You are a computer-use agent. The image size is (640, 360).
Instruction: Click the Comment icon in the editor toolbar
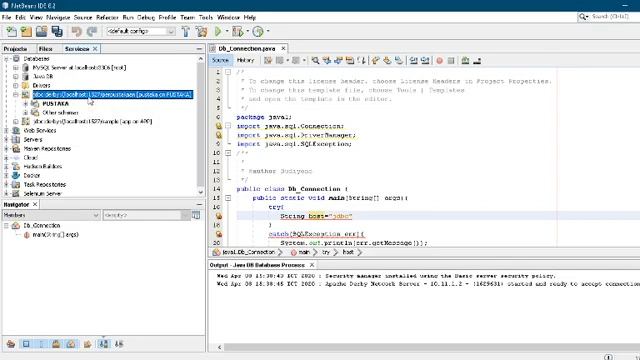click(465, 60)
